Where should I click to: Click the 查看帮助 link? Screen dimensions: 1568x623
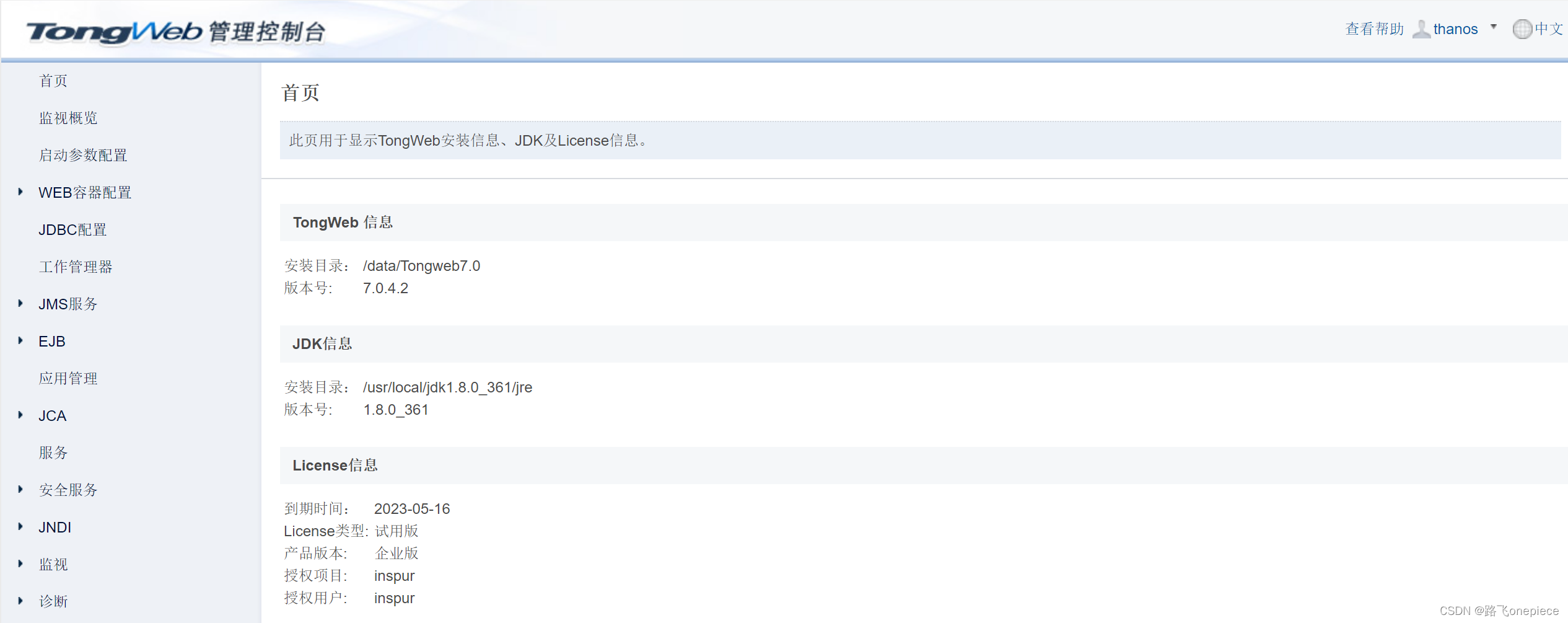pos(1375,29)
